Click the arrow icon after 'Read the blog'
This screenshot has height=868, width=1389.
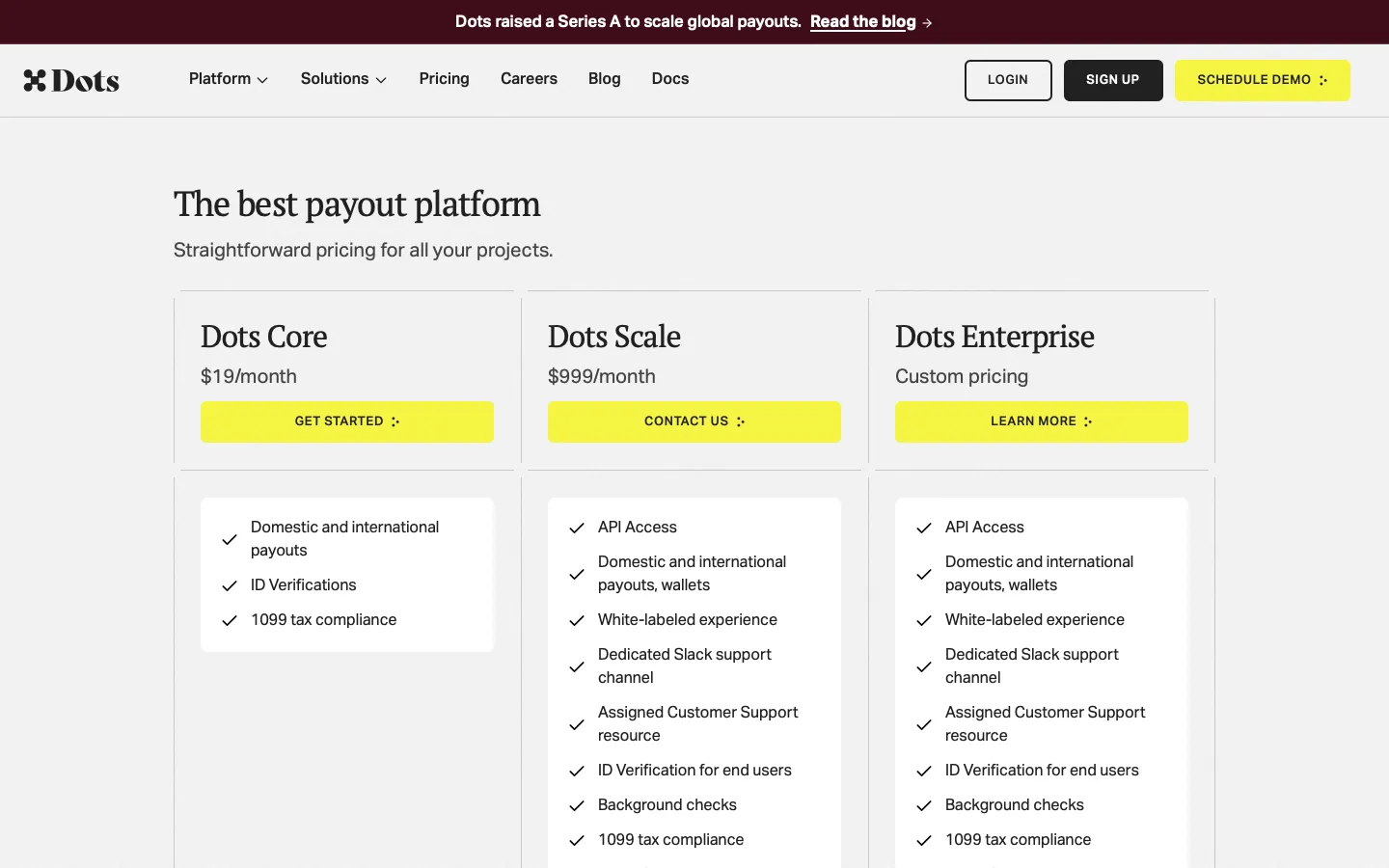927,22
